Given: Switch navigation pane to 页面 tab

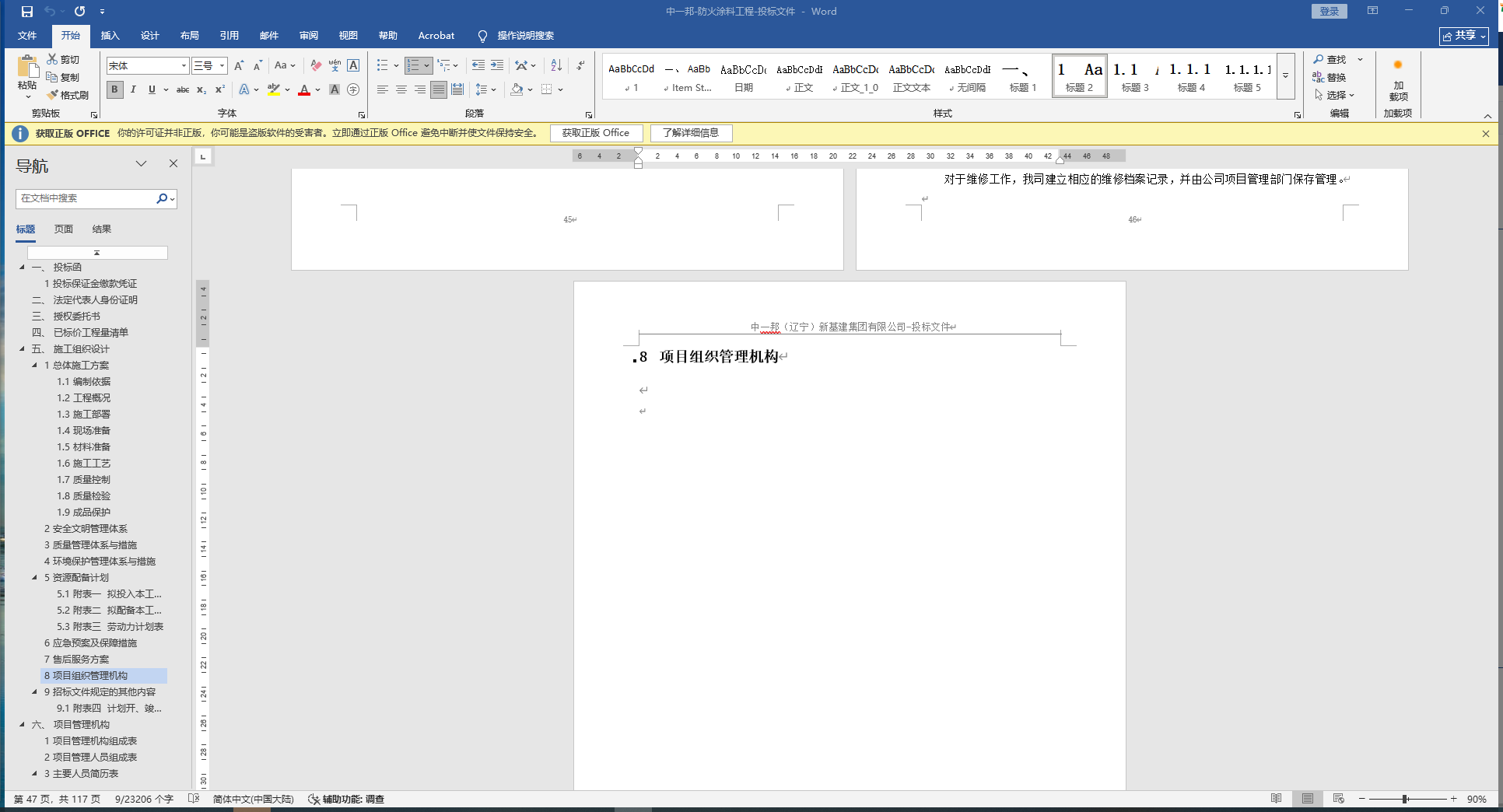Looking at the screenshot, I should click(x=64, y=229).
